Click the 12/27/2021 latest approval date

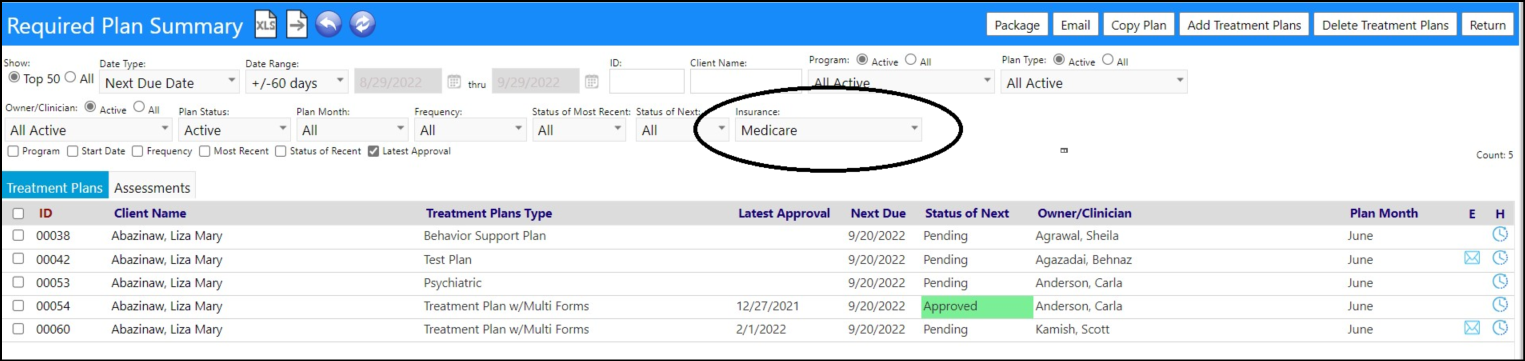tap(769, 306)
